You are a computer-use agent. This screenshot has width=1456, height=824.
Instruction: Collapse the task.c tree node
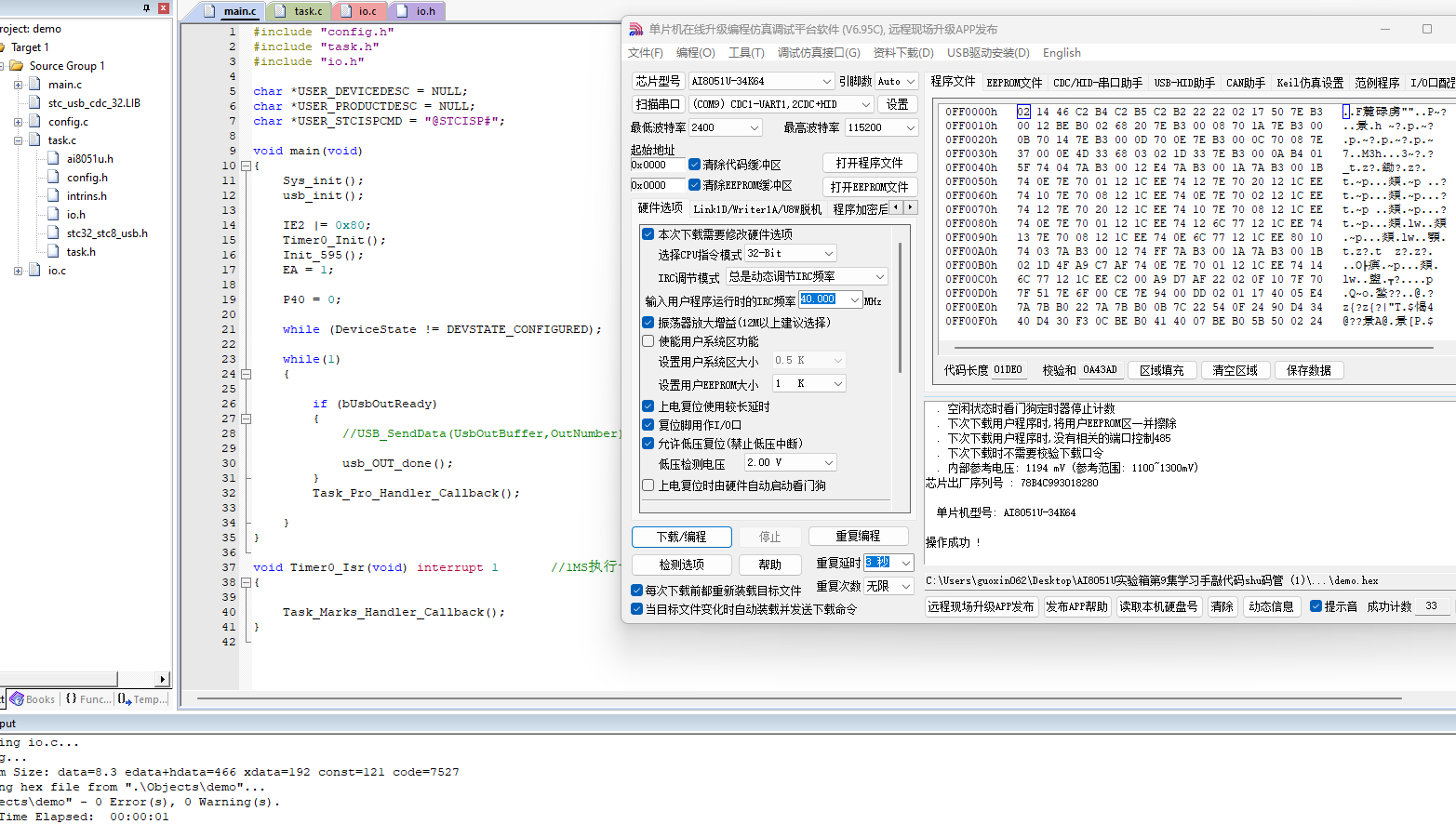click(18, 140)
